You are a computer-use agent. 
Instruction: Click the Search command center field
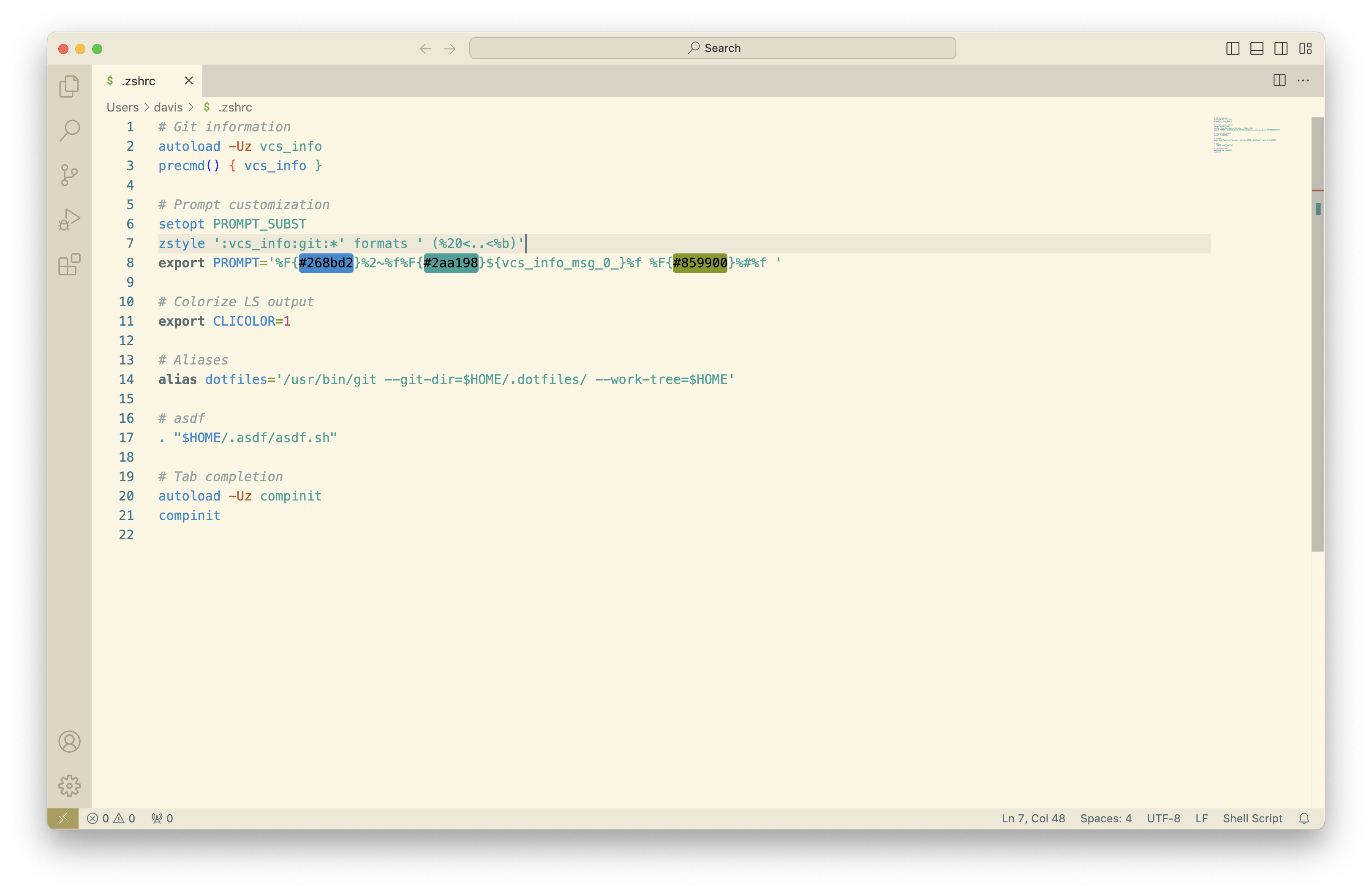tap(713, 49)
